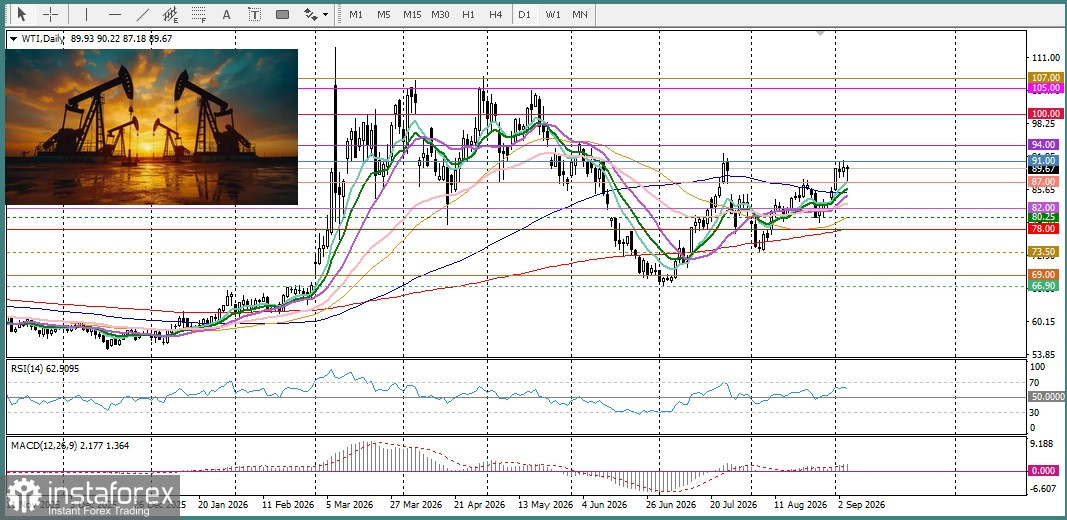Switch chart to M15 timeframe

click(x=412, y=14)
